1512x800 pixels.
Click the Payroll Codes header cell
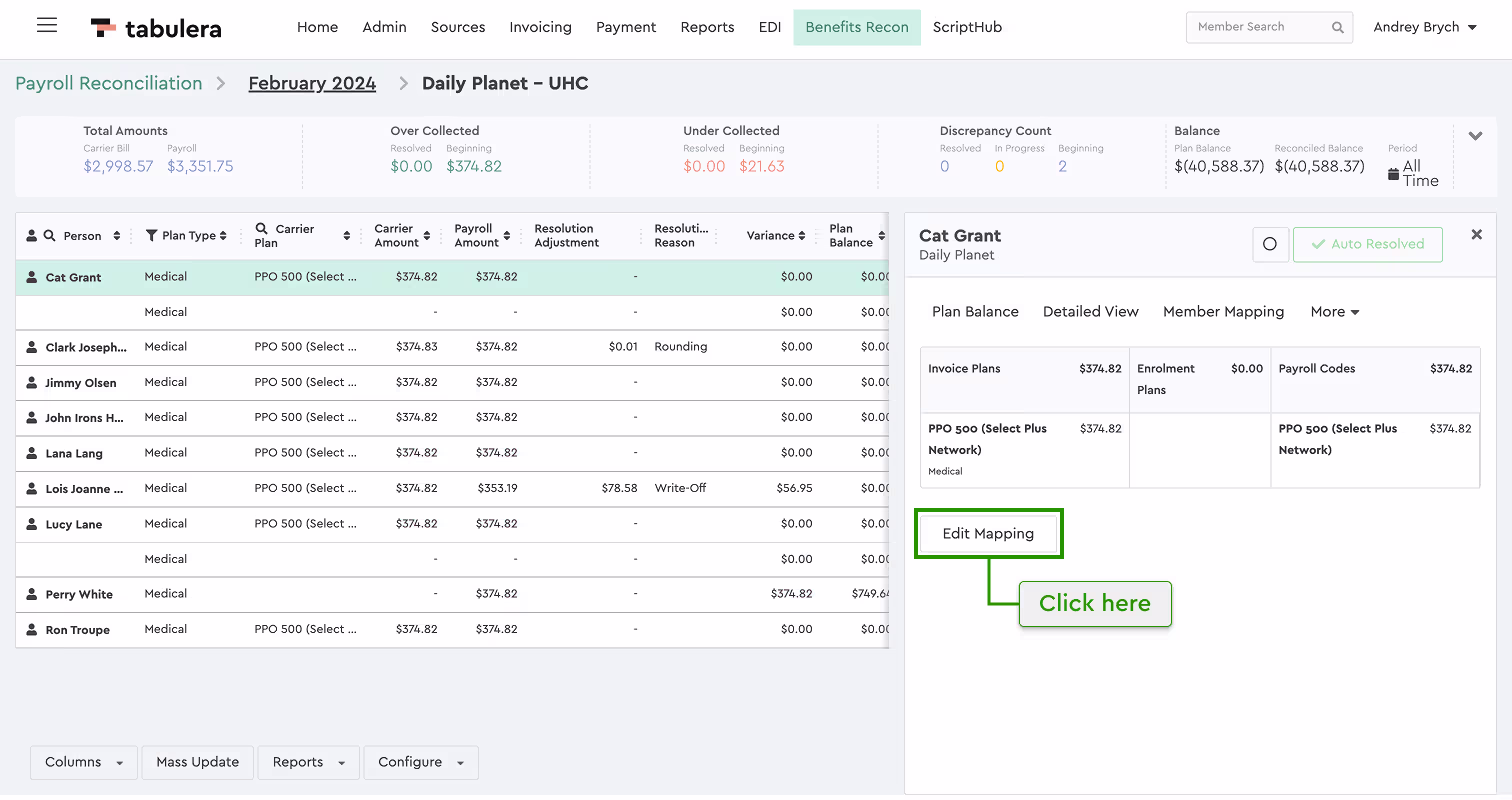(x=1375, y=379)
